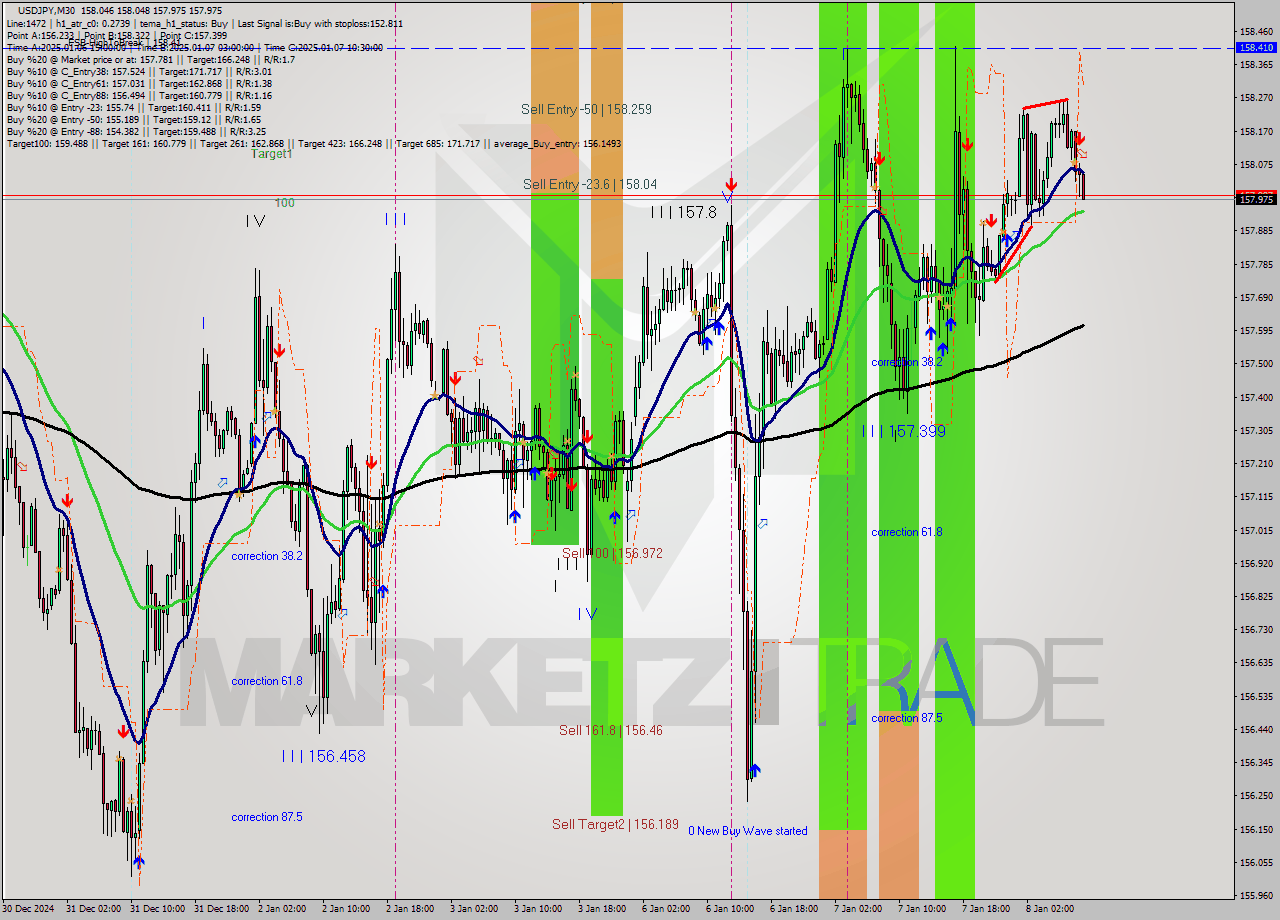Click the highlighted 158.410 price tag on axis
Viewport: 1280px width, 920px height.
1256,47
